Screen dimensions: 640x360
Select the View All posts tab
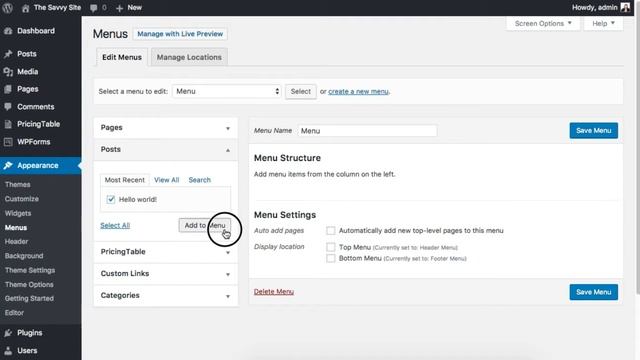tap(167, 180)
